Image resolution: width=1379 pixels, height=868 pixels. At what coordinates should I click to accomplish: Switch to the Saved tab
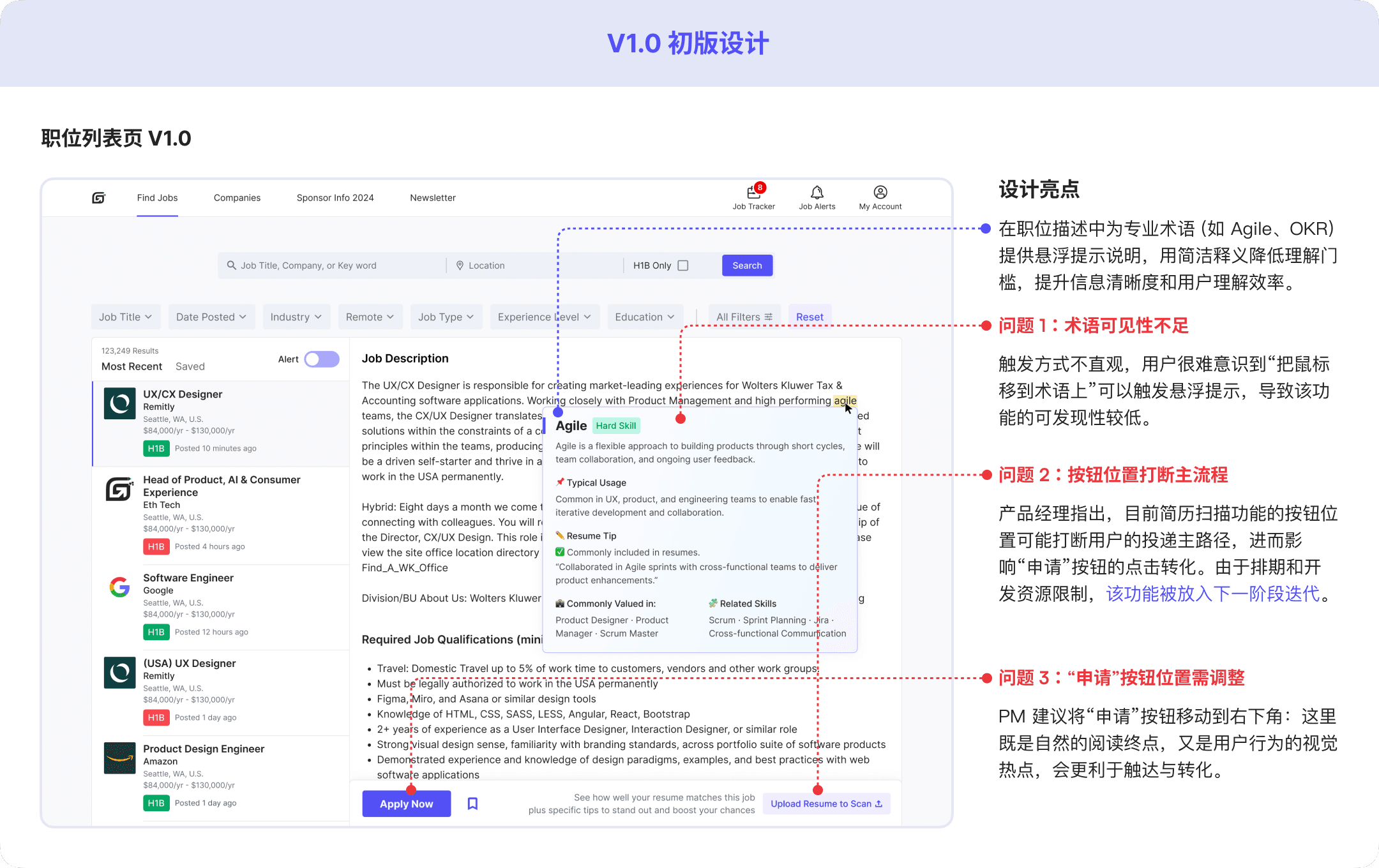coord(190,366)
